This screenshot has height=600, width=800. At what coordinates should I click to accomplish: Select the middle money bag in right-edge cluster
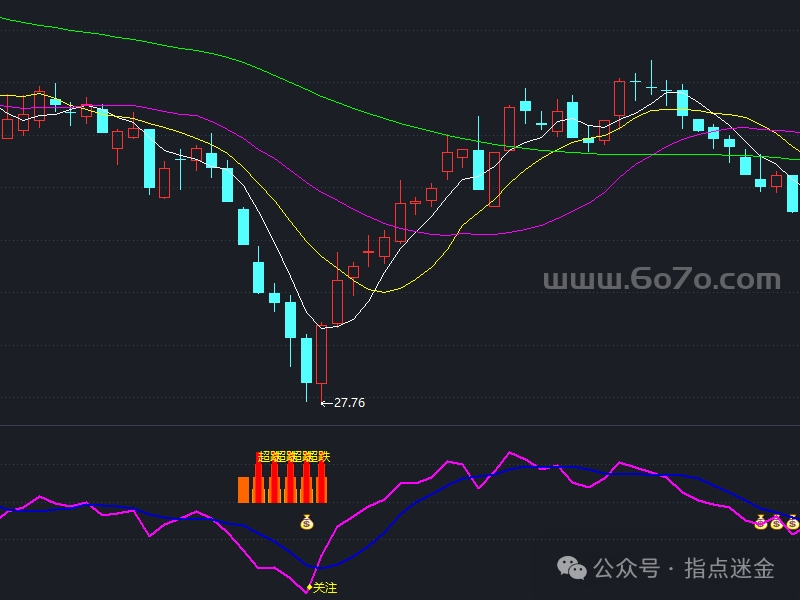click(776, 521)
